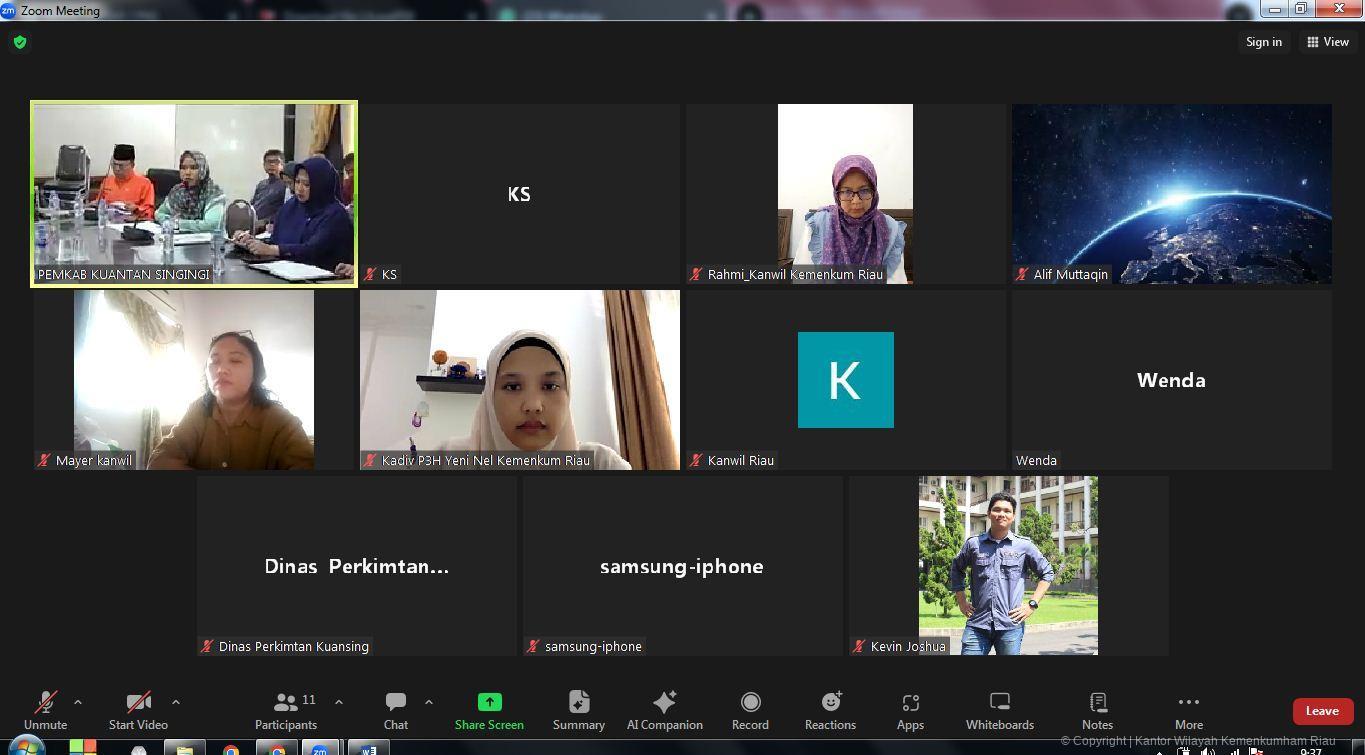This screenshot has height=755, width=1365.
Task: Expand the Participants options arrow
Action: 339,702
